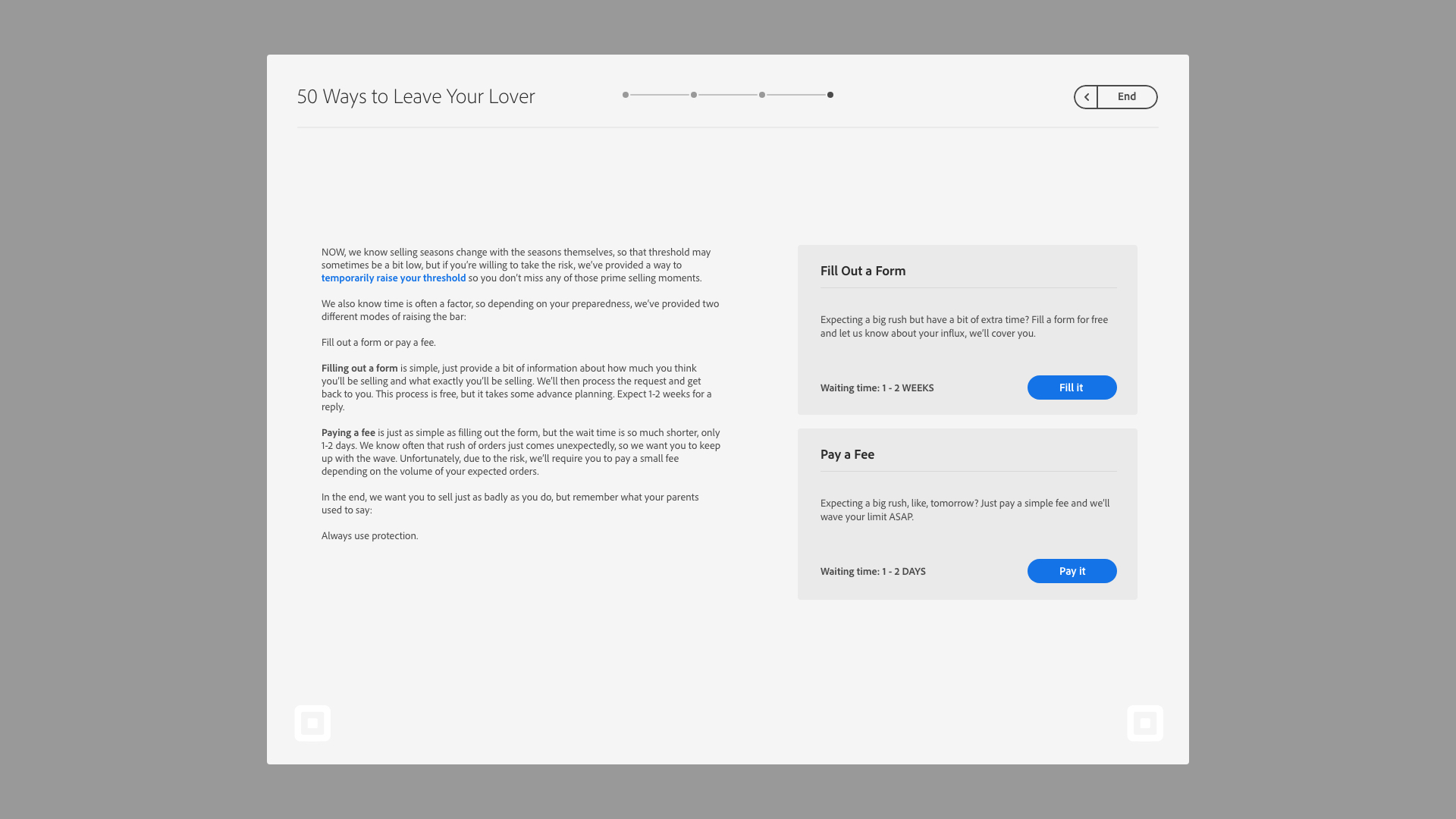Viewport: 1456px width, 819px height.
Task: Click the bold Paying a fee text
Action: coord(348,433)
